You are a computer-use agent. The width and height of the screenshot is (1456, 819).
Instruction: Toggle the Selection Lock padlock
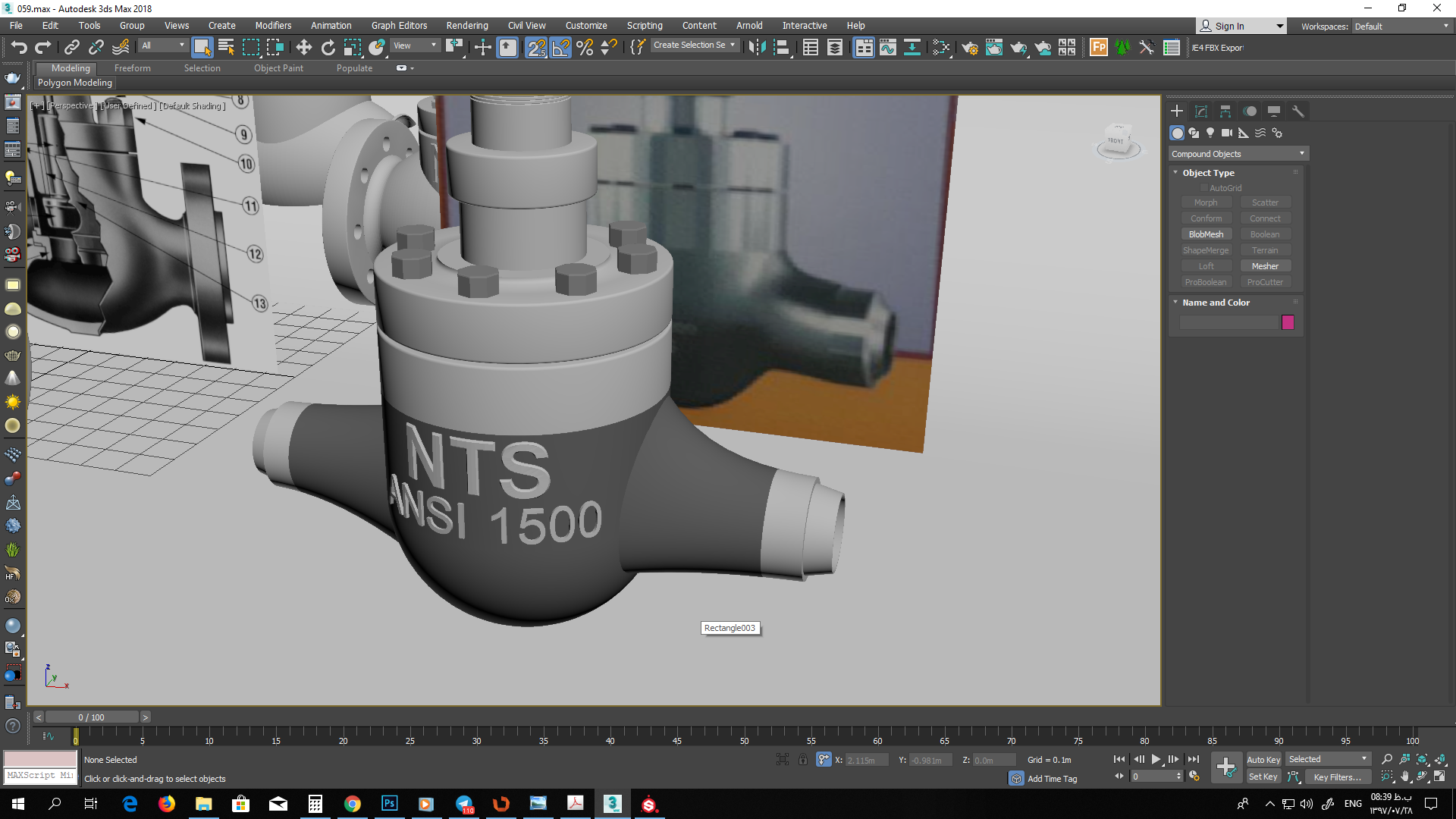(x=803, y=759)
